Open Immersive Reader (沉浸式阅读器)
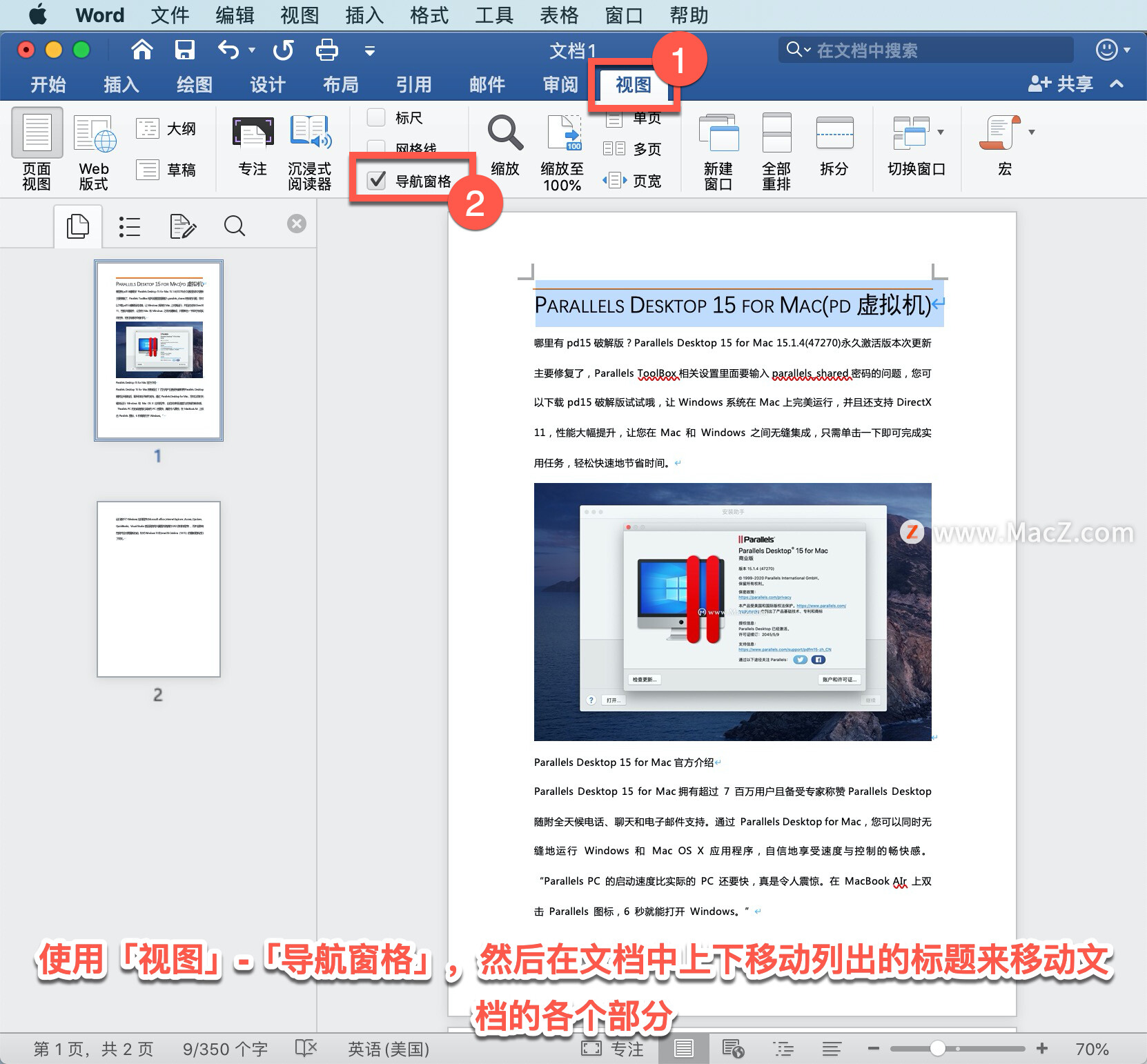Image resolution: width=1147 pixels, height=1064 pixels. click(310, 152)
